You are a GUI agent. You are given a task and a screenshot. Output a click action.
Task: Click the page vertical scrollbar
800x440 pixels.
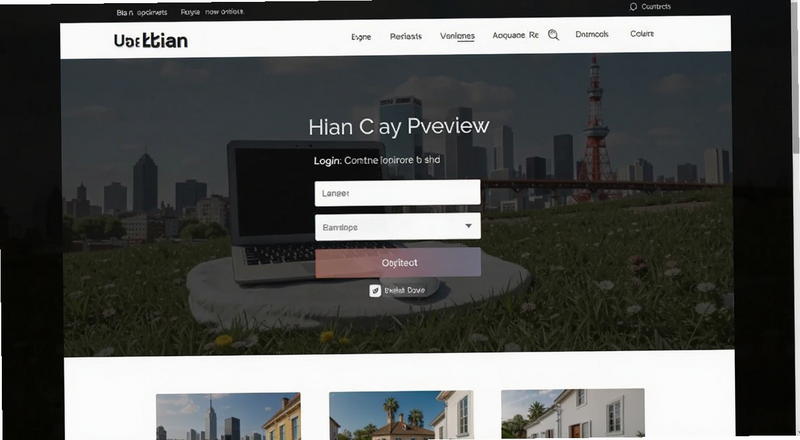point(795,77)
